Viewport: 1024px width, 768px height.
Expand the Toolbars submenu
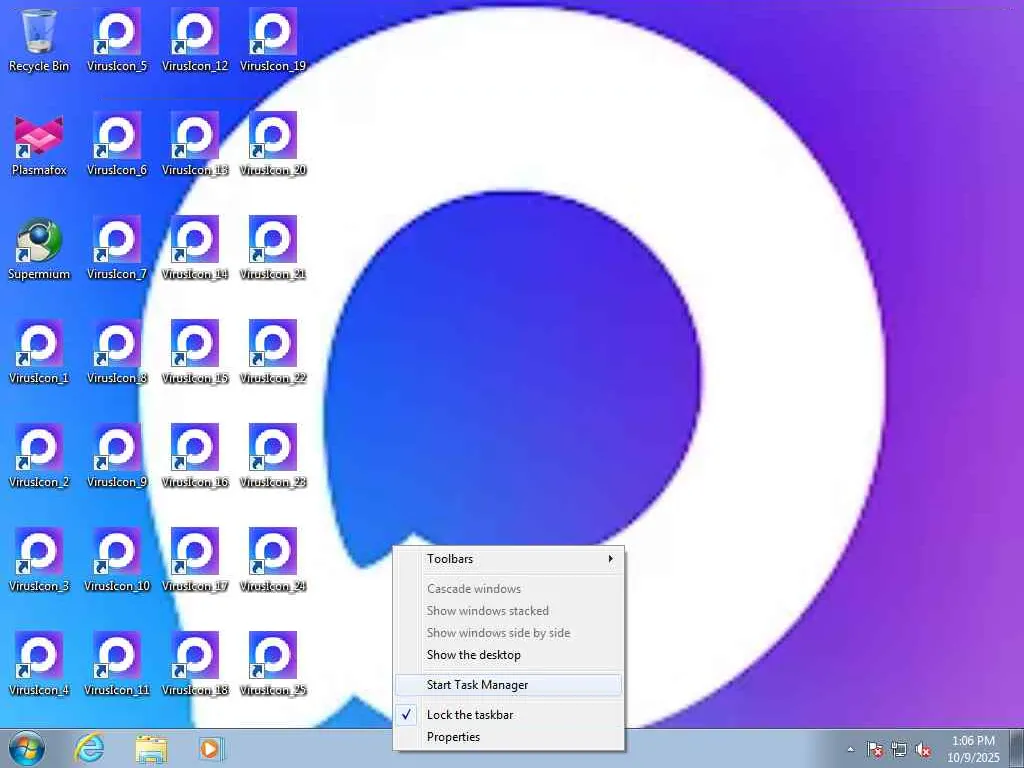508,559
